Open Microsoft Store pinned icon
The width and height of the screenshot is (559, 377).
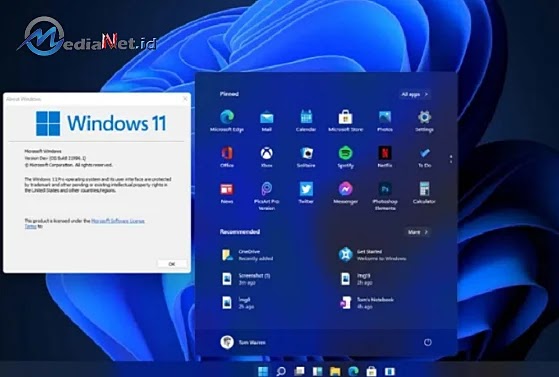point(345,121)
